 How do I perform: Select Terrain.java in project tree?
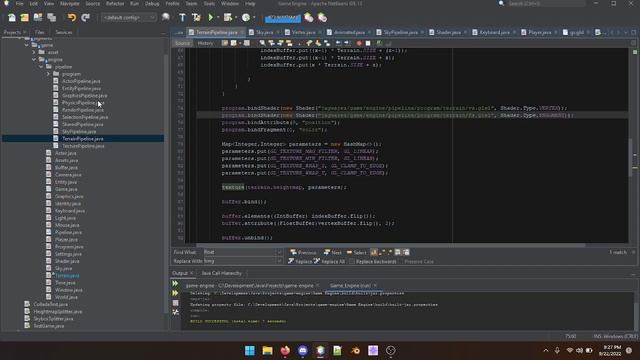[67, 276]
